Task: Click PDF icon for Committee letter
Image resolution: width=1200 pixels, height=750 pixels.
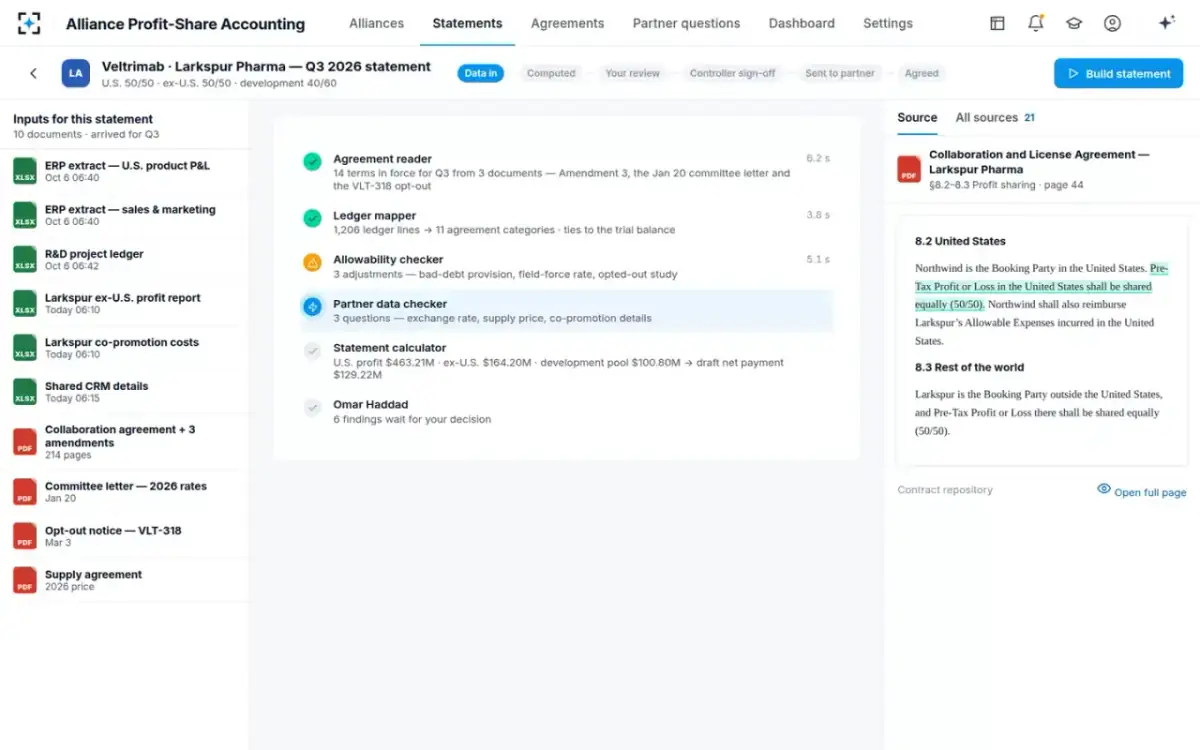Action: (x=25, y=491)
